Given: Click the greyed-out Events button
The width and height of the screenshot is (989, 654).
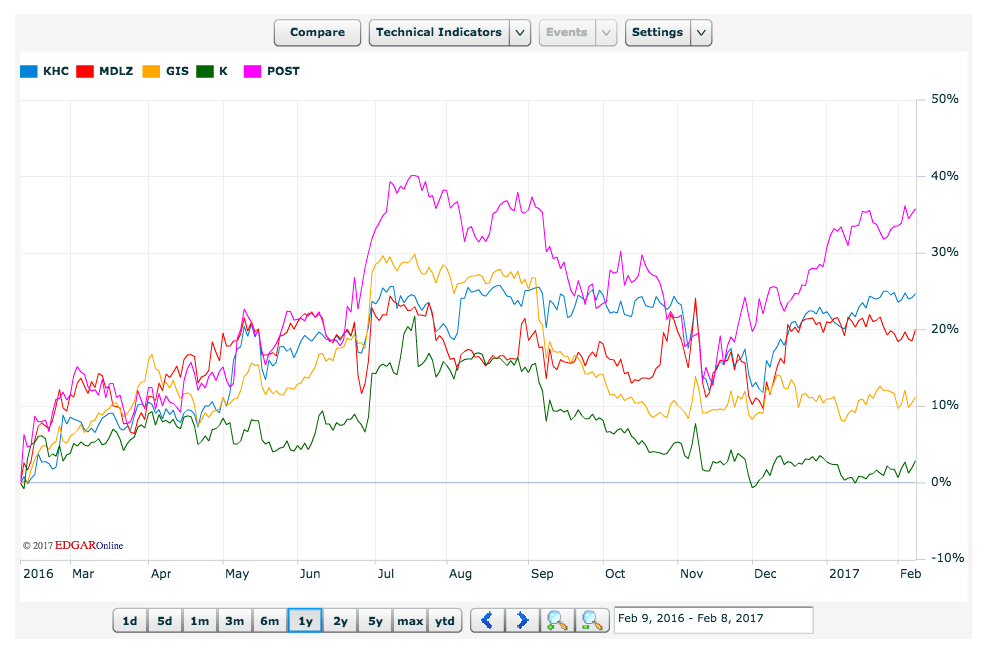Looking at the screenshot, I should tap(566, 32).
